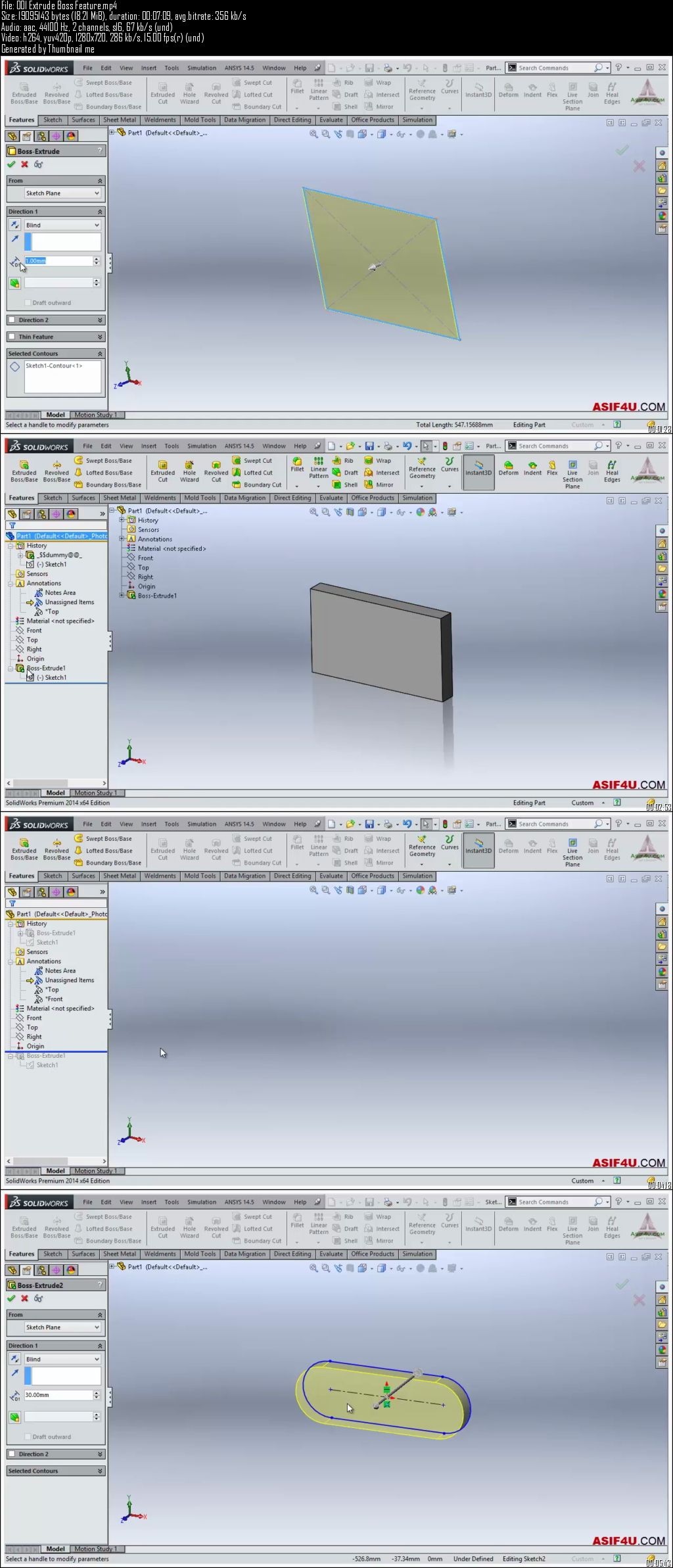Viewport: 673px width, 1568px height.
Task: Enable Direction 2 checkbox in the Boss-Extrude2 panel
Action: (12, 1454)
